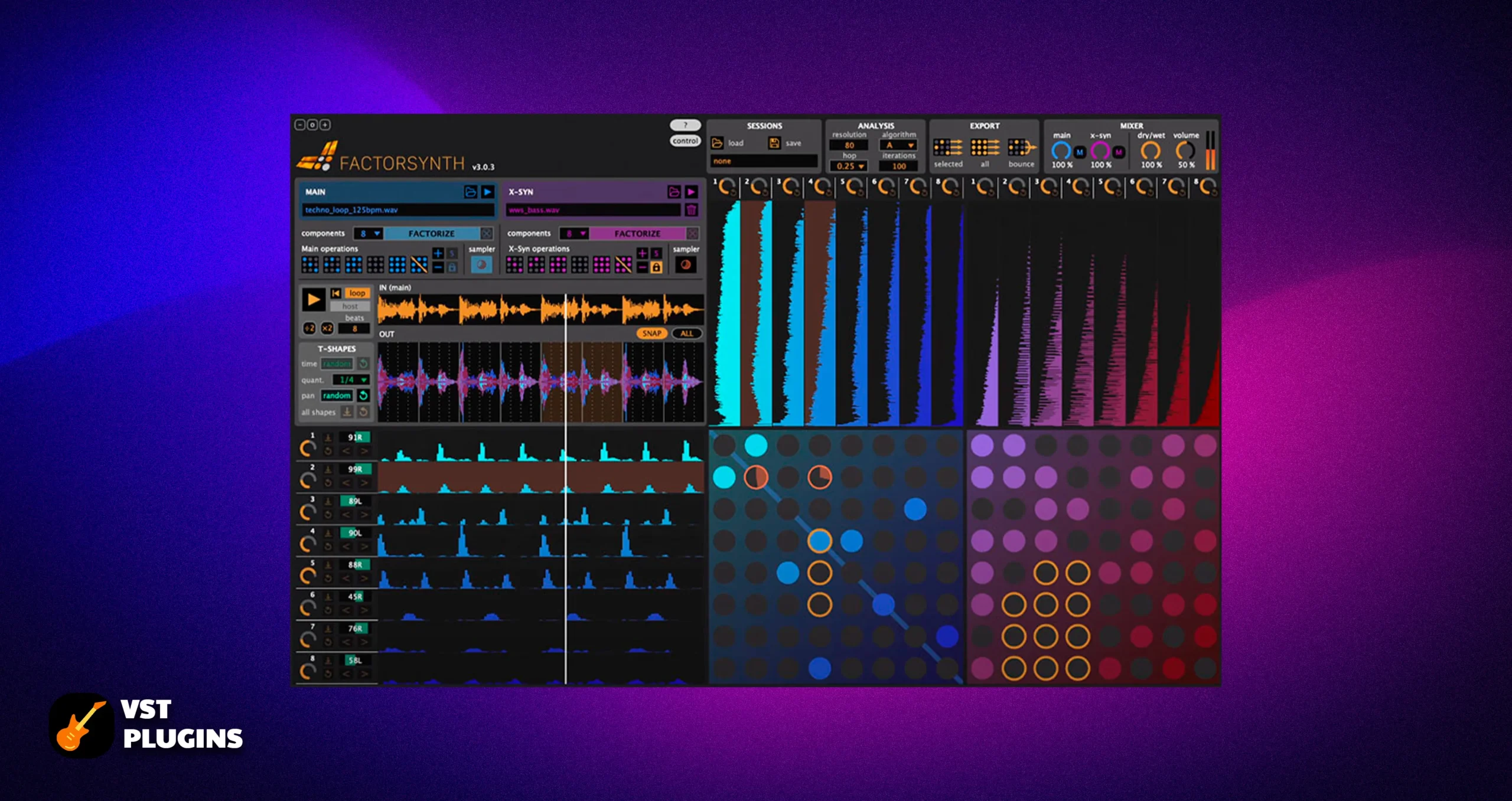This screenshot has height=801, width=1512.
Task: Click the pink plus in X-Syn operations
Action: tap(642, 253)
